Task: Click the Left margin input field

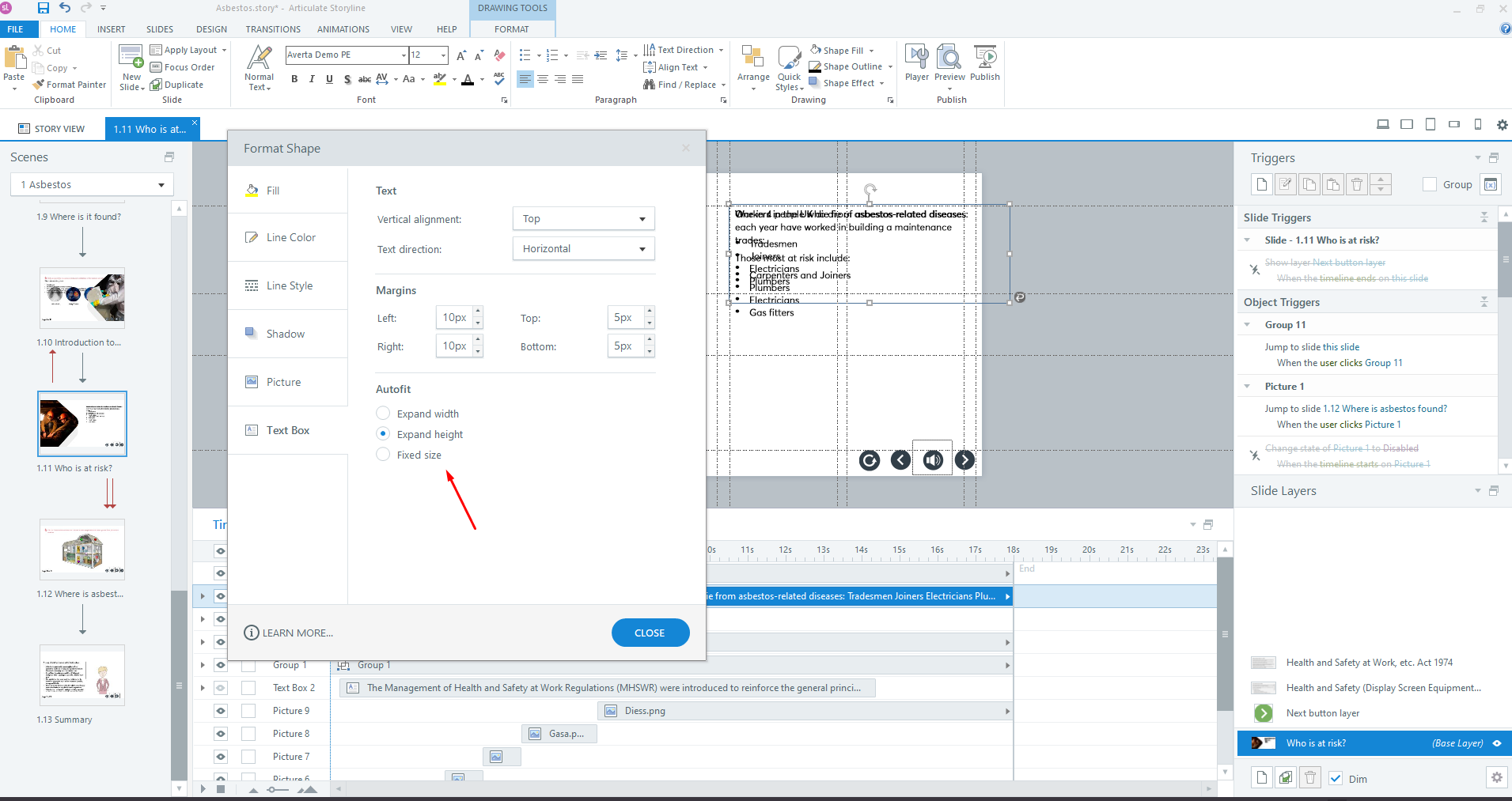Action: pos(455,318)
